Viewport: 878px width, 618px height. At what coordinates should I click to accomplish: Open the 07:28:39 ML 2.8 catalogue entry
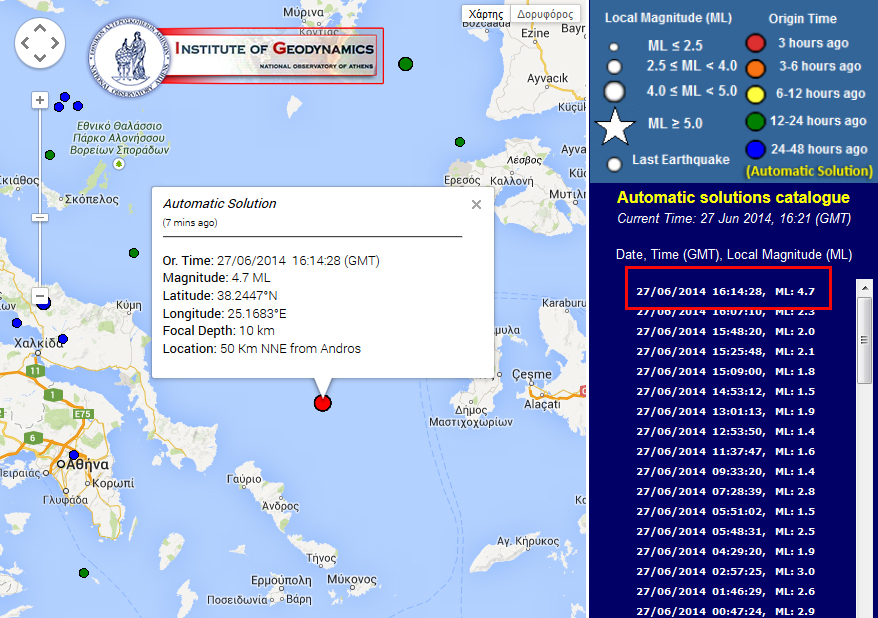[726, 491]
